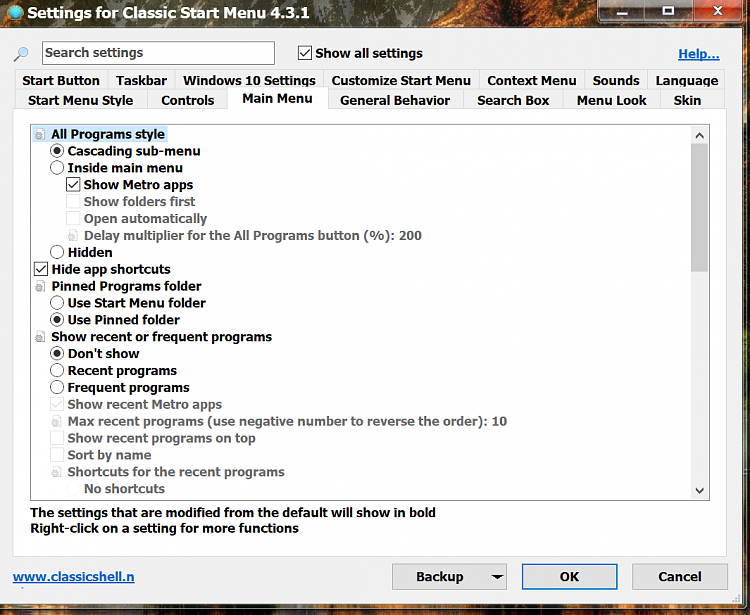The height and width of the screenshot is (615, 750).
Task: Click the Delay multiplier for All Programs button row
Action: [253, 236]
